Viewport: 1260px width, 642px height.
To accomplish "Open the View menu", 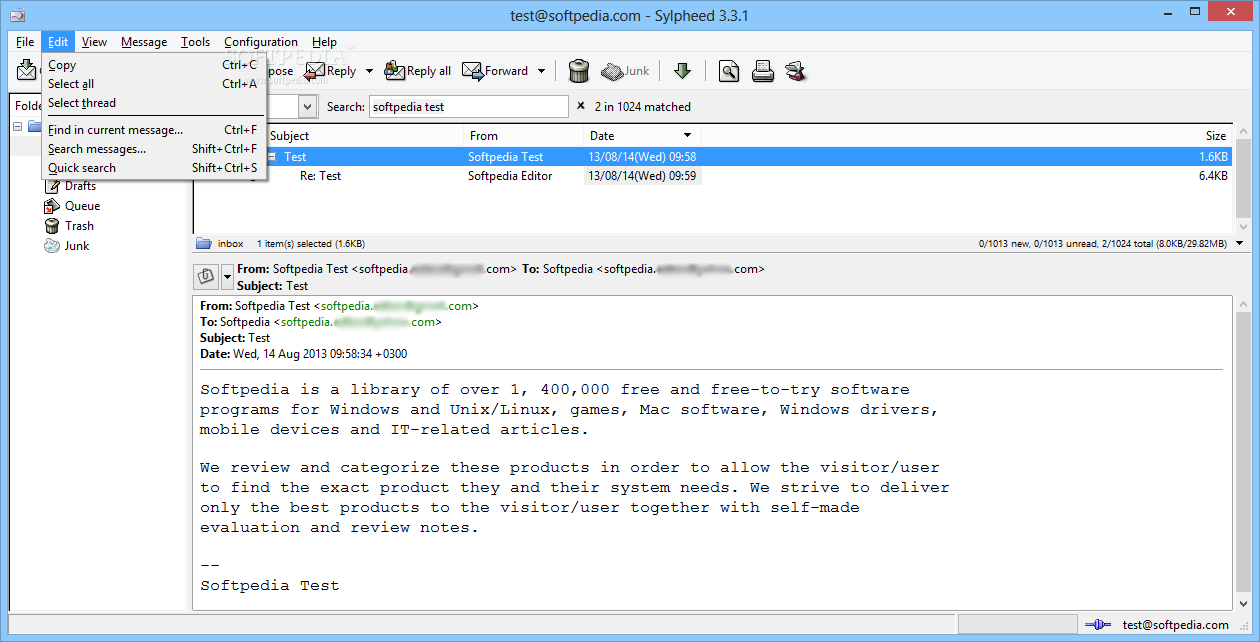I will [95, 42].
